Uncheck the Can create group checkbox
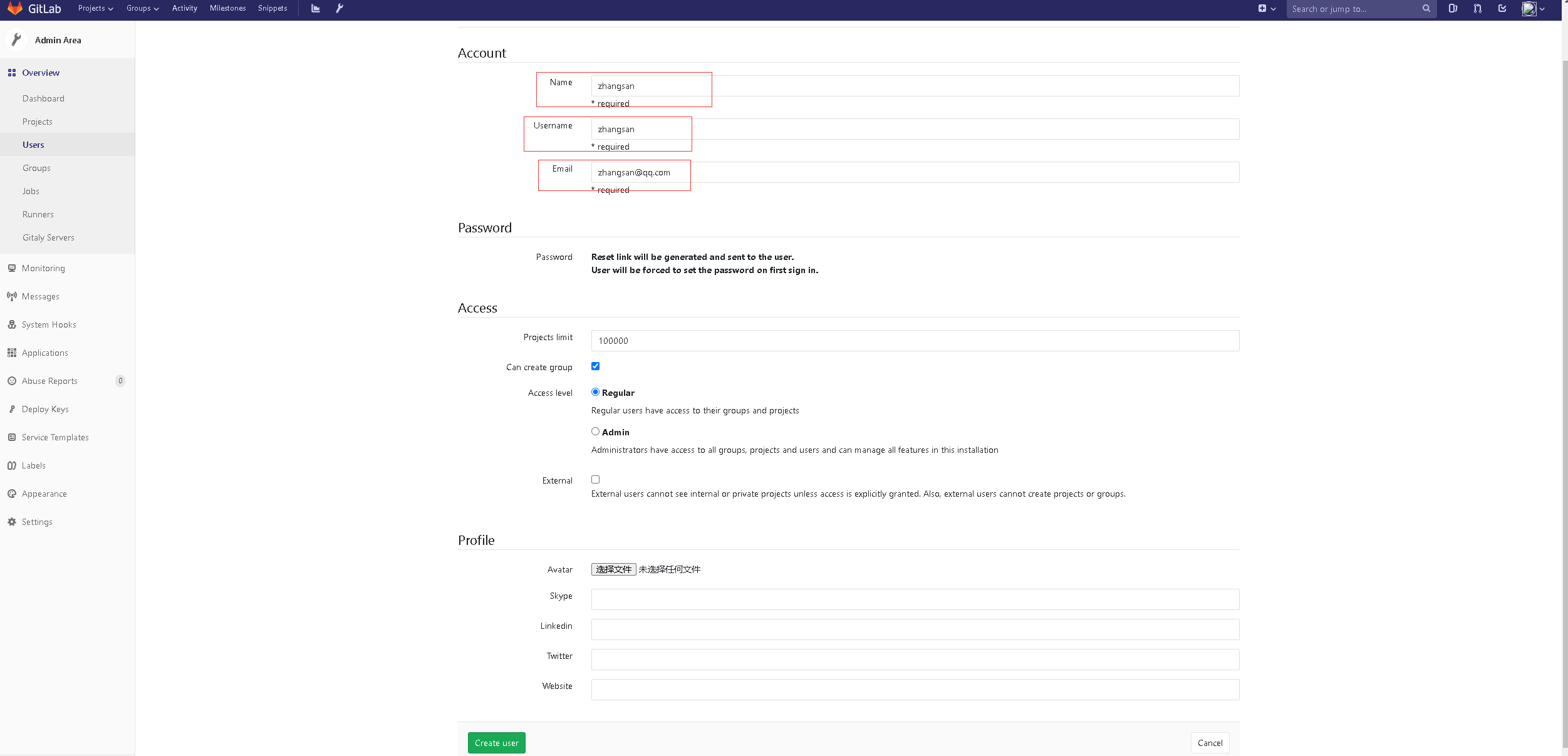Image resolution: width=1568 pixels, height=756 pixels. 595,366
